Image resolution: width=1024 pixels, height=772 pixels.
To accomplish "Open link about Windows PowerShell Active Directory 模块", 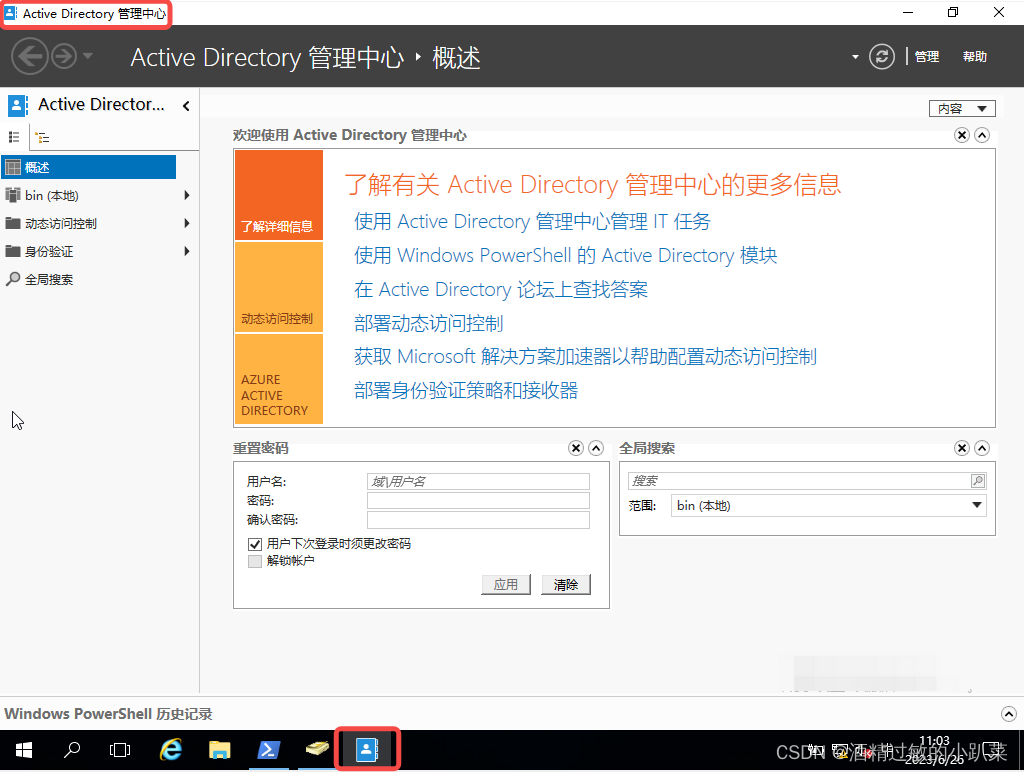I will (x=566, y=255).
